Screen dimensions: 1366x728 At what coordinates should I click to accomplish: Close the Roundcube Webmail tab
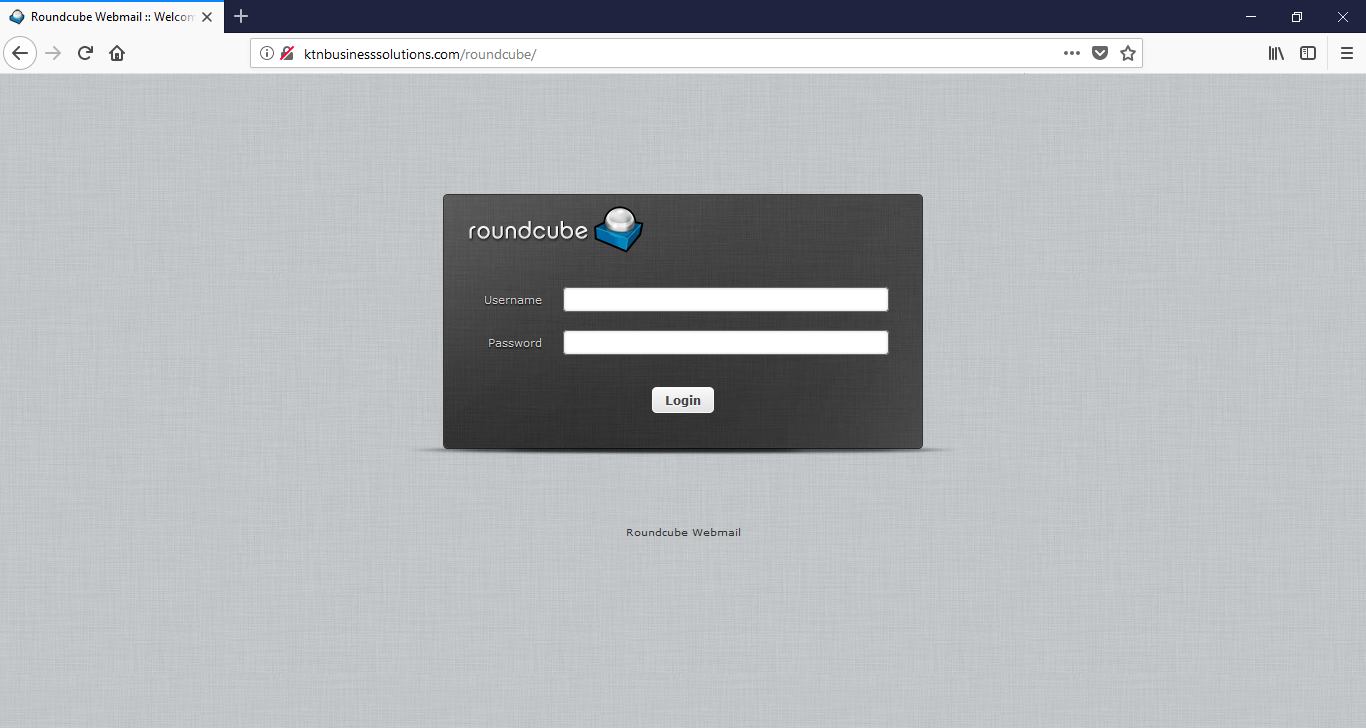[x=208, y=17]
